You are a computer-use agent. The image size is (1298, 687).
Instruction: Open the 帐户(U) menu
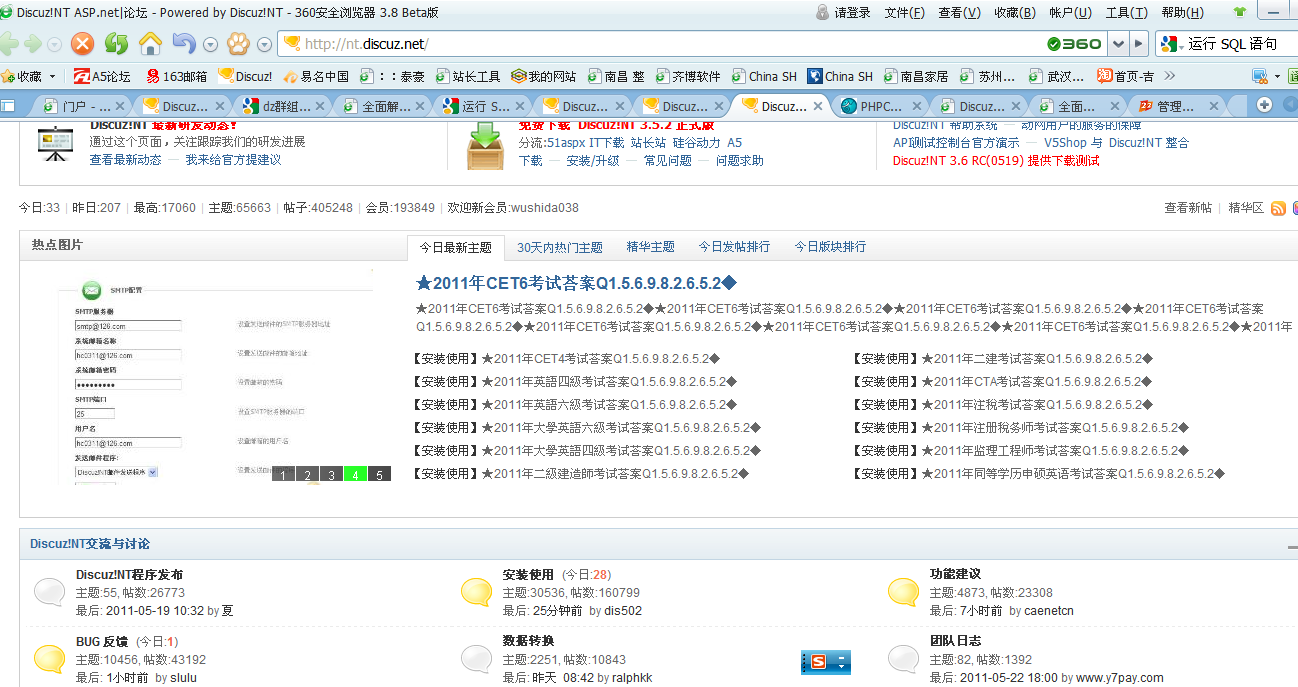(1070, 12)
